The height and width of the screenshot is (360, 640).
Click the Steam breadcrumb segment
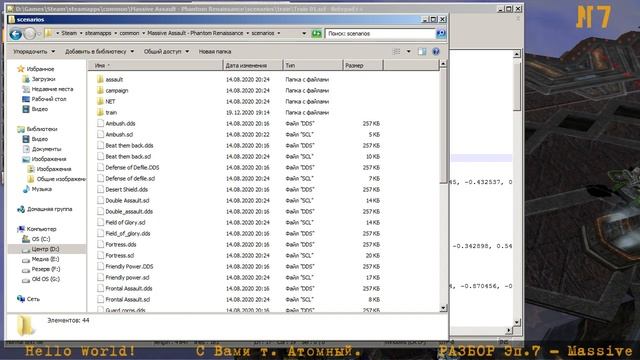(x=69, y=33)
